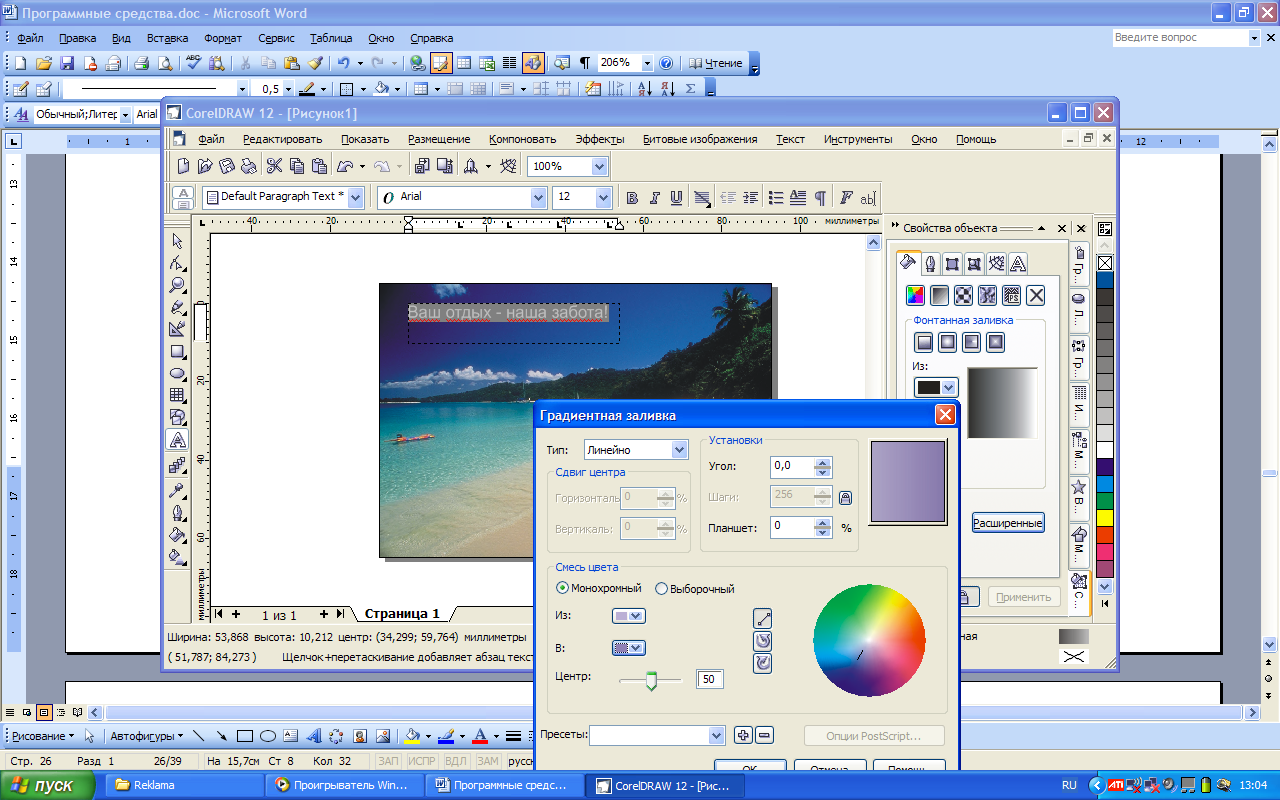
Task: Open the В color dropdown in gradient dialog
Action: point(629,648)
